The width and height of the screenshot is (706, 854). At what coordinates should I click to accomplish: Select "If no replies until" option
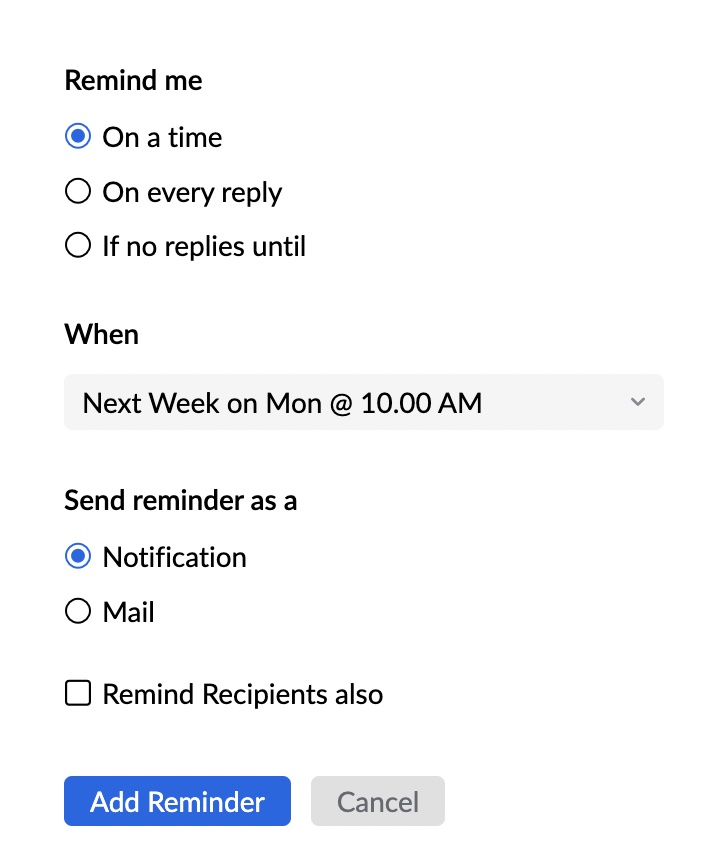pyautogui.click(x=78, y=245)
